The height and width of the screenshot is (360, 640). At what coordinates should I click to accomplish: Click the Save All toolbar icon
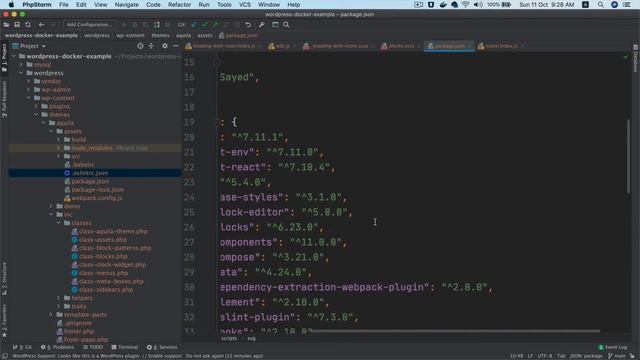point(17,25)
